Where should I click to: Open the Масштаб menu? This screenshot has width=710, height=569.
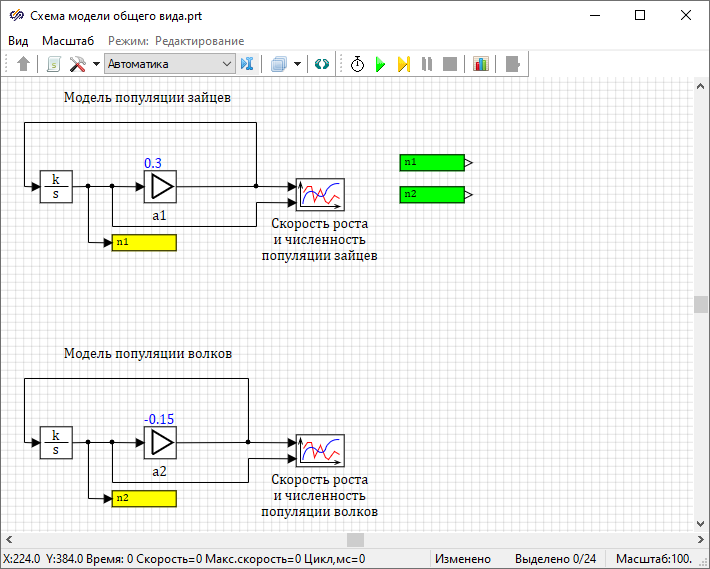(x=68, y=41)
